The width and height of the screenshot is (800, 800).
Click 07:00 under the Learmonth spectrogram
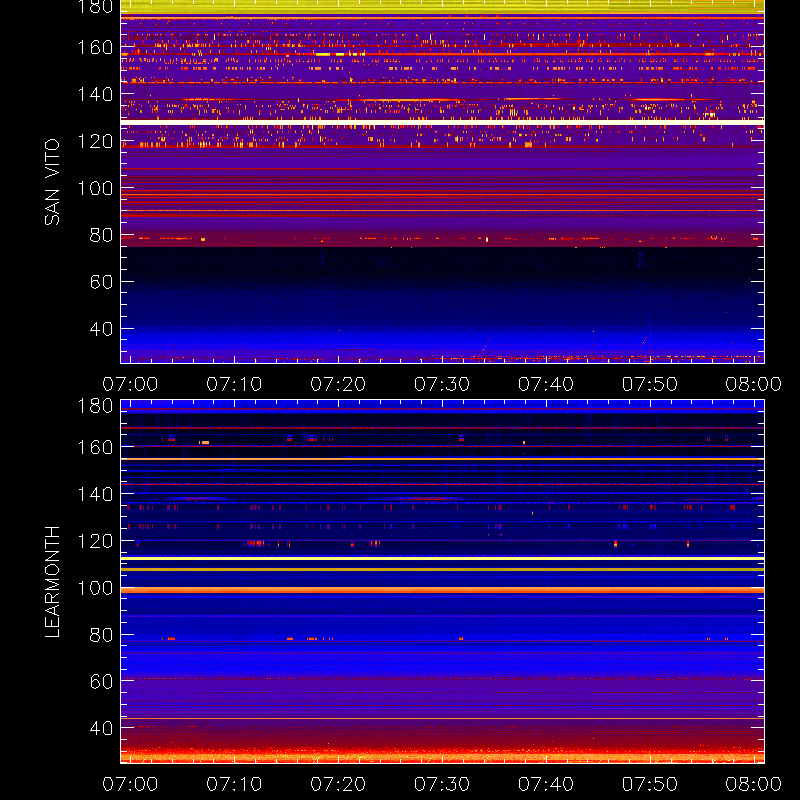[130, 784]
